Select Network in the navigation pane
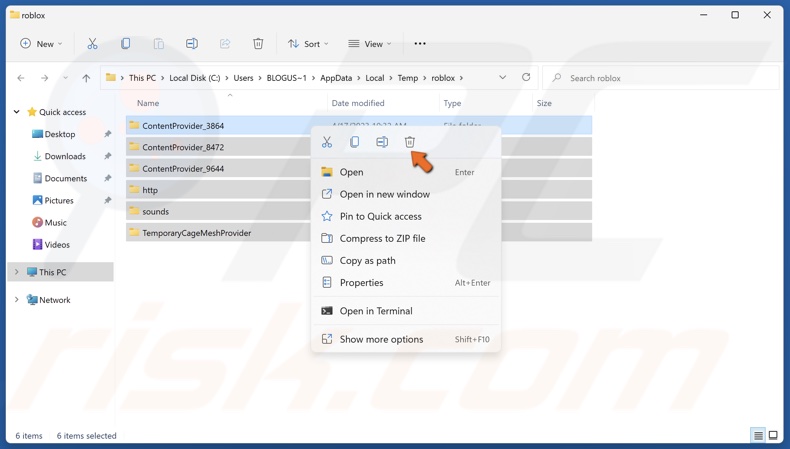This screenshot has width=790, height=449. coord(54,300)
